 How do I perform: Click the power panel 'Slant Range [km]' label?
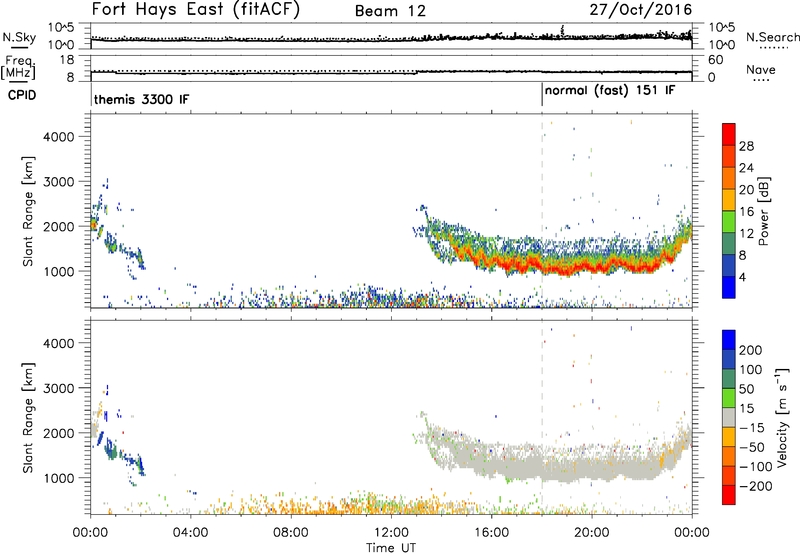pos(28,211)
